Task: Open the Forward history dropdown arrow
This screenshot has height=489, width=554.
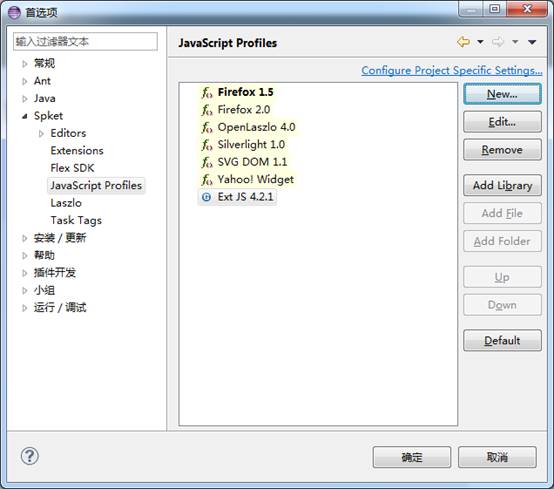Action: click(515, 42)
